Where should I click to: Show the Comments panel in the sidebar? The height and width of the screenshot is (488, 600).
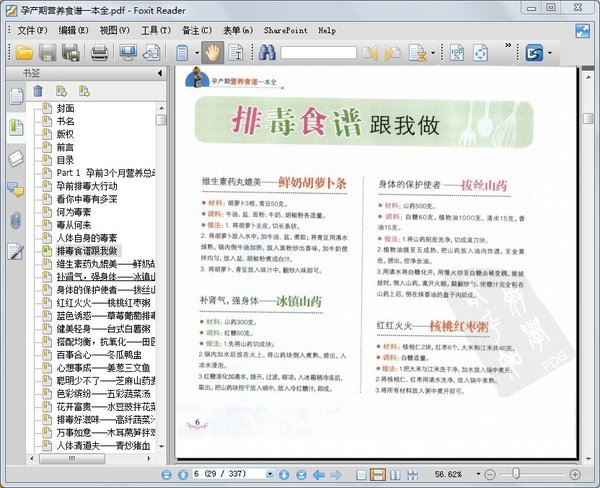pyautogui.click(x=16, y=189)
